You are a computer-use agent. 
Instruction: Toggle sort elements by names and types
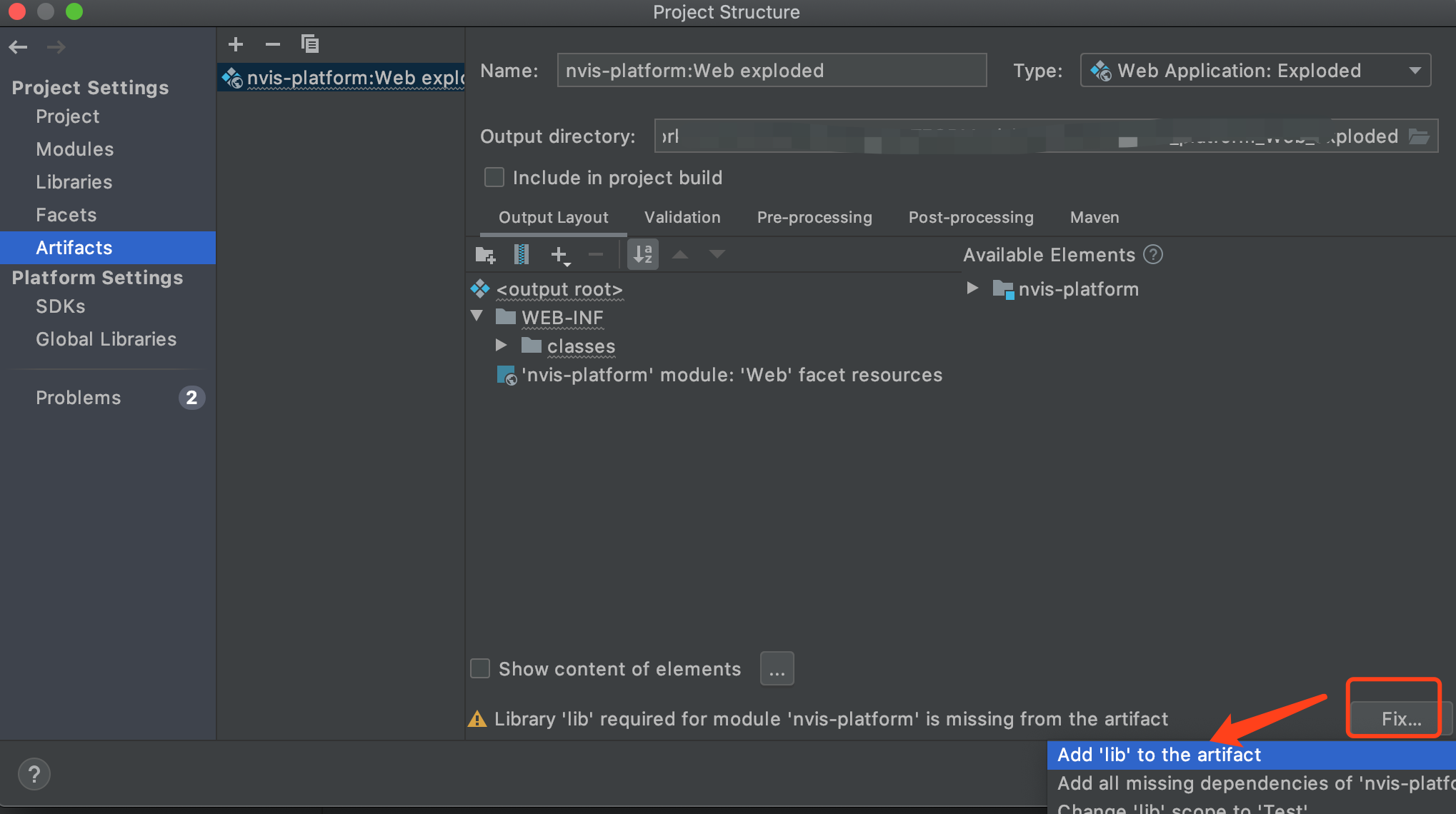[x=643, y=254]
